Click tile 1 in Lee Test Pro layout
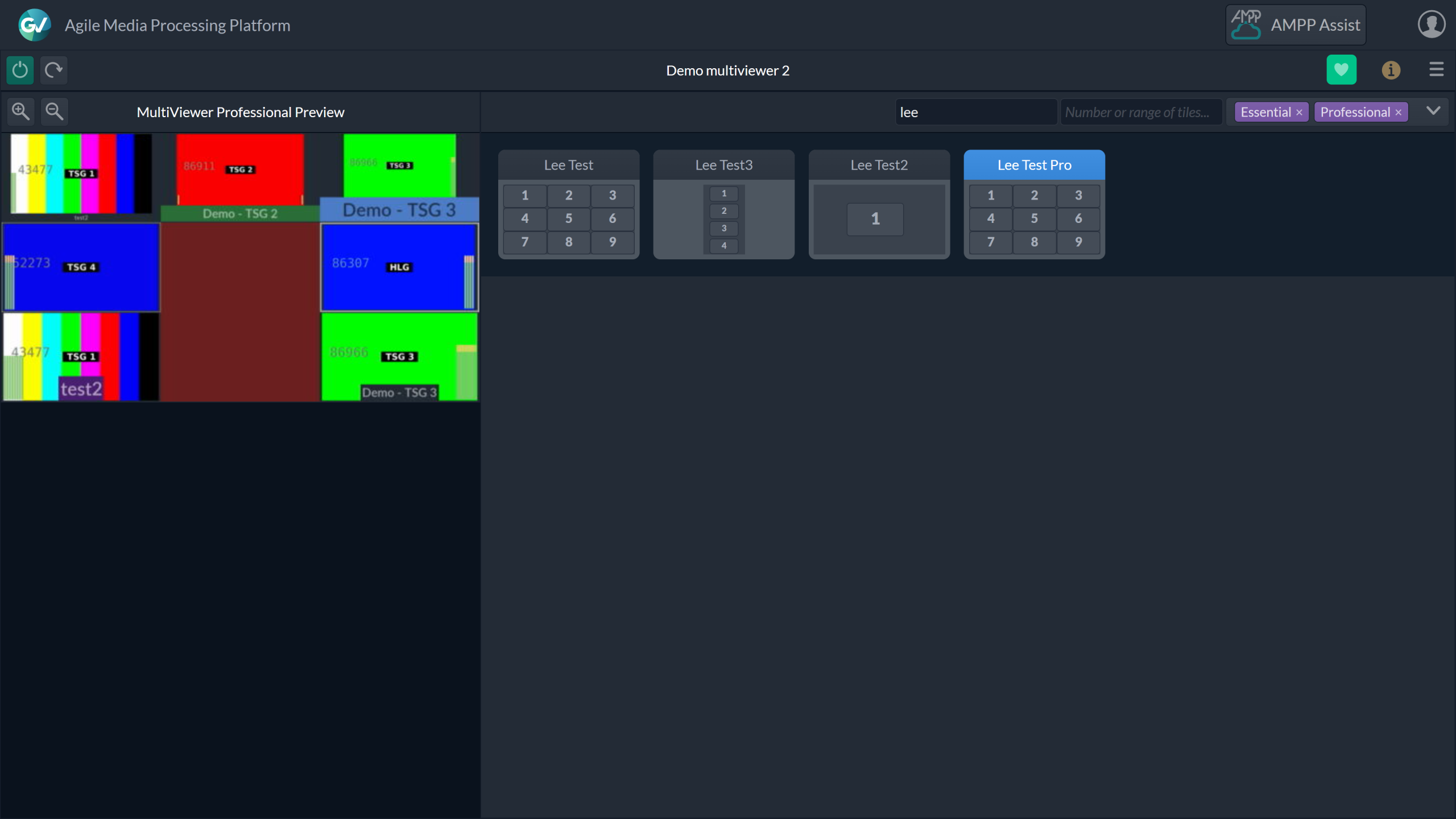The width and height of the screenshot is (1456, 819). (991, 196)
